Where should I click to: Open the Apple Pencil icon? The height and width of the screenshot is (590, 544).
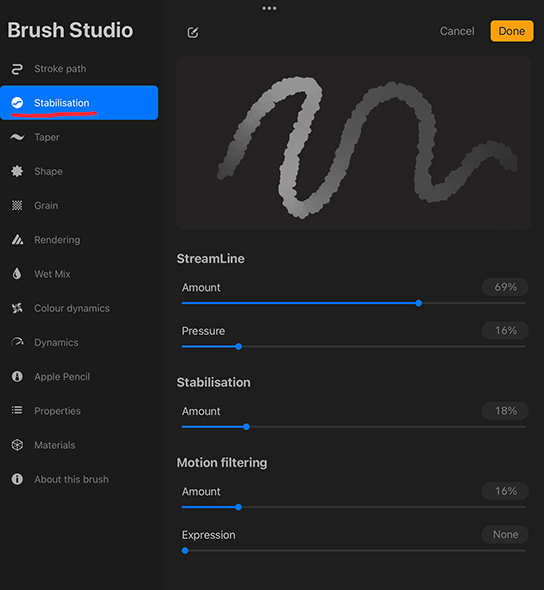coord(17,377)
